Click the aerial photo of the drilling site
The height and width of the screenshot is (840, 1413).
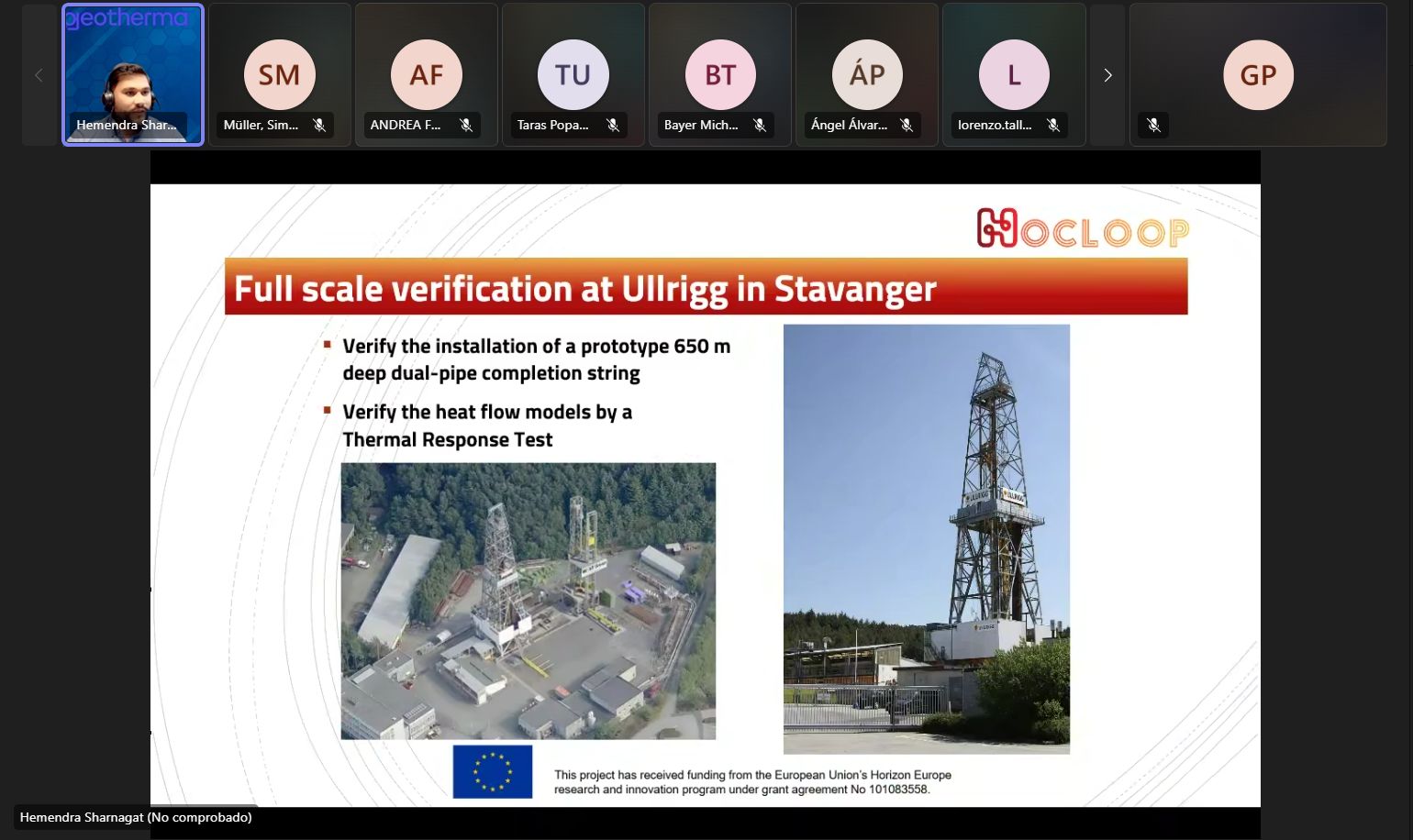(528, 601)
